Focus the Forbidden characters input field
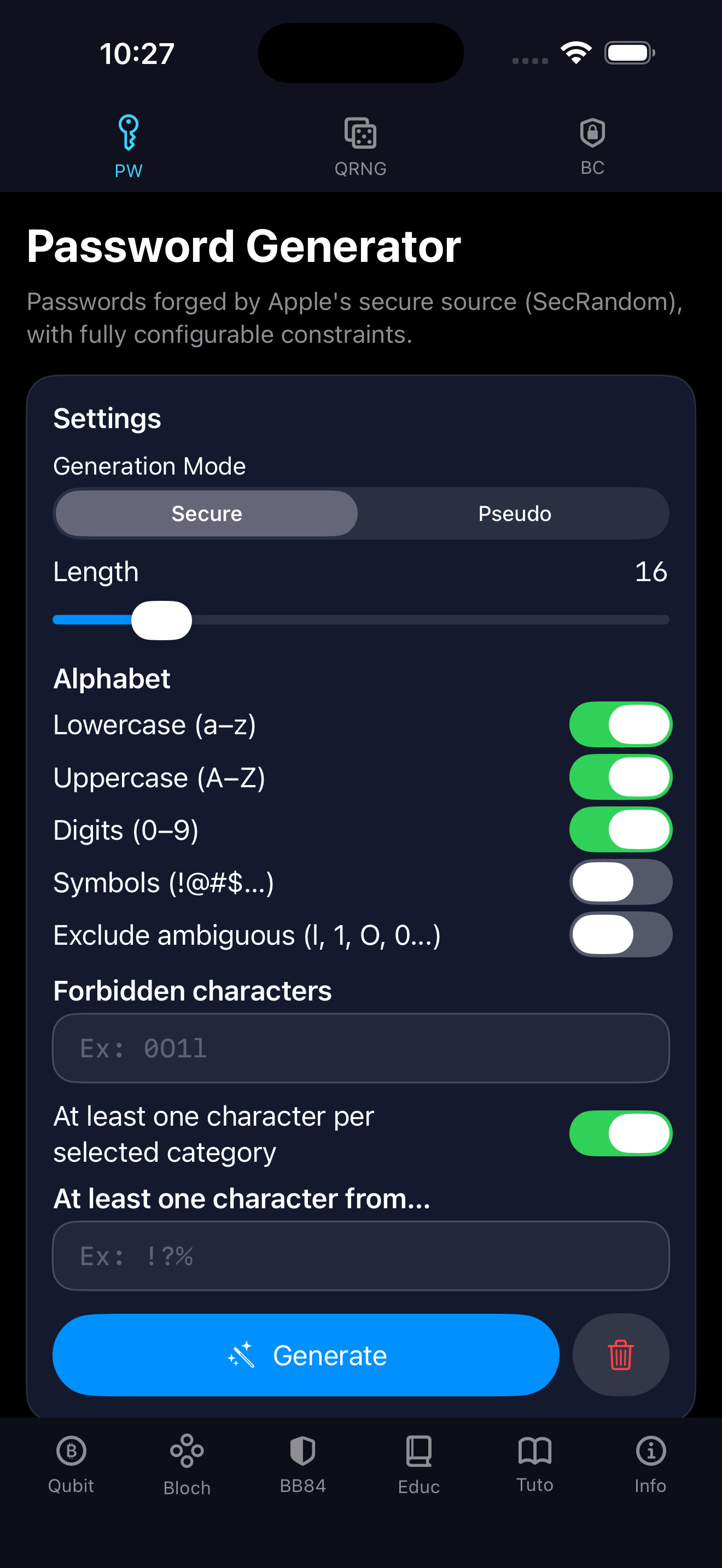 coord(360,1048)
